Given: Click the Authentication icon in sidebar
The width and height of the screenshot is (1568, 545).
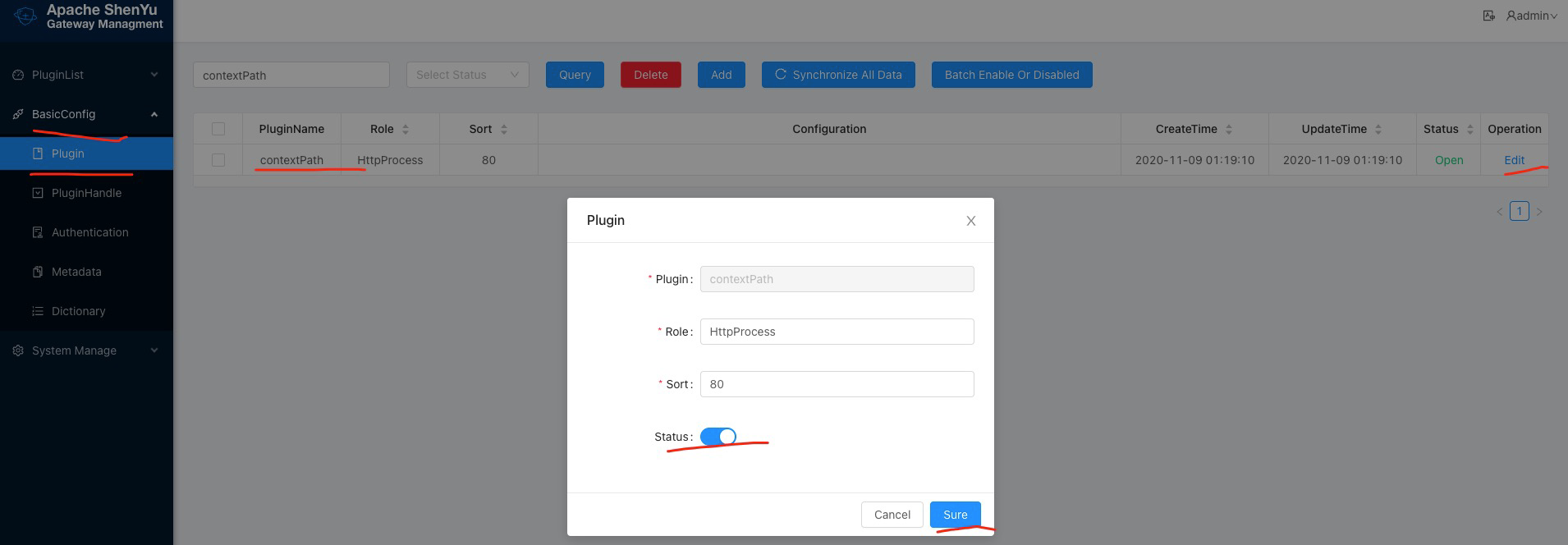Looking at the screenshot, I should (37, 232).
